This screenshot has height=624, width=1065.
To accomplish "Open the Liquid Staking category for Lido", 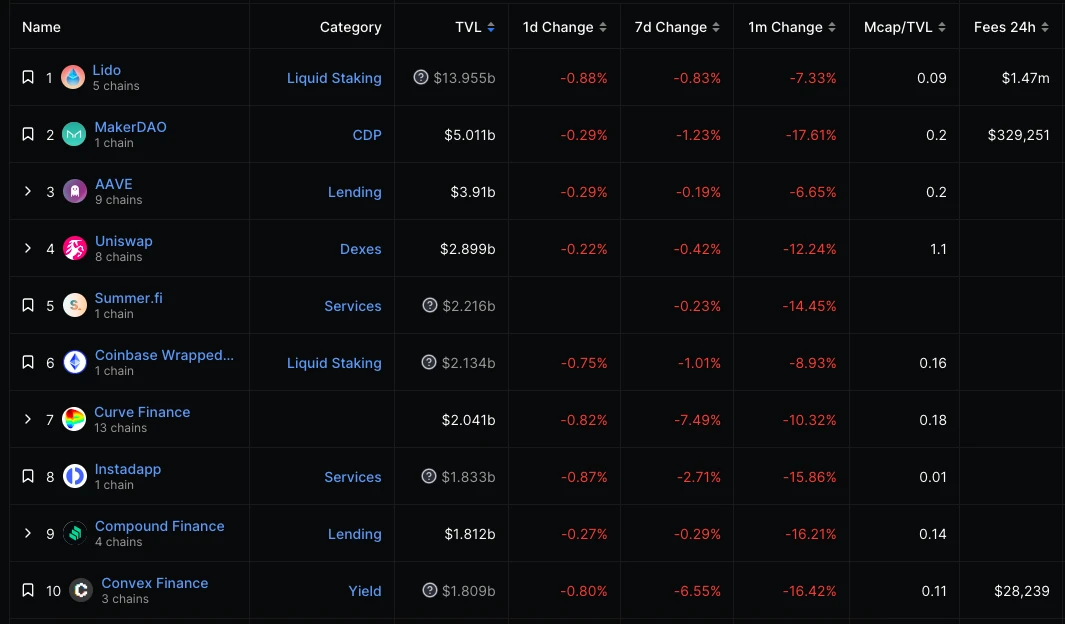I will 334,78.
